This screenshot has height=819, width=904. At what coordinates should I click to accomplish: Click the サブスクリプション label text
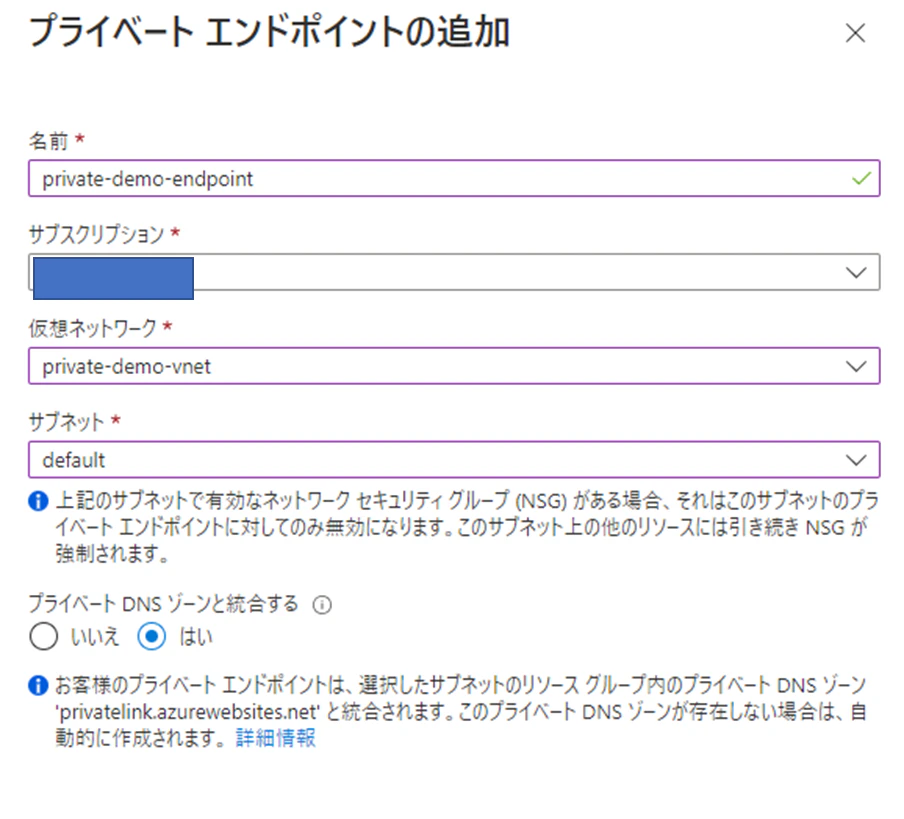point(96,235)
